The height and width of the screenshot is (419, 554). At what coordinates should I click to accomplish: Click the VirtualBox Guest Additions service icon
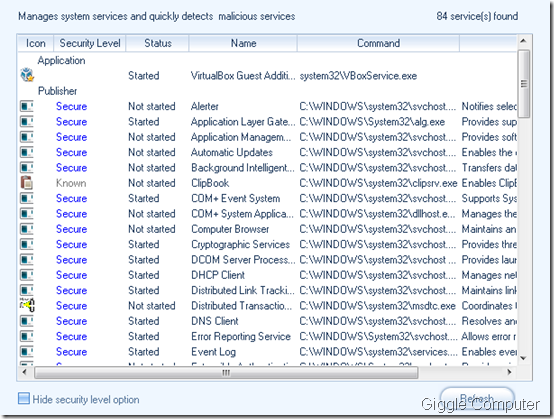click(x=27, y=75)
